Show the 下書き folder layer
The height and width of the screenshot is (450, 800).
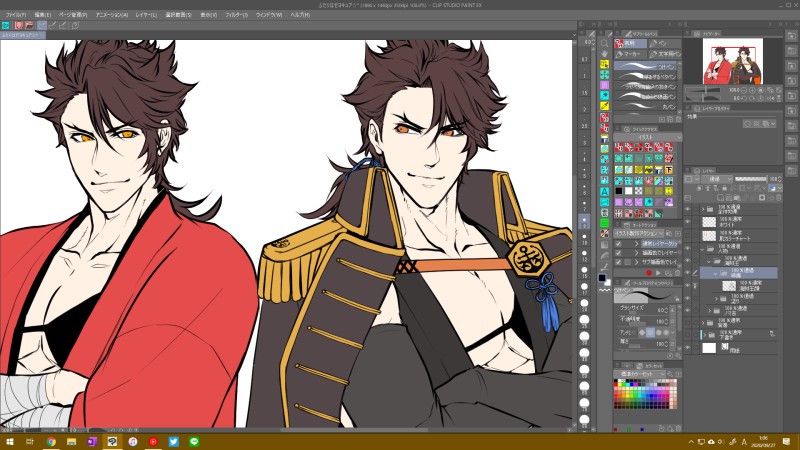click(x=688, y=335)
